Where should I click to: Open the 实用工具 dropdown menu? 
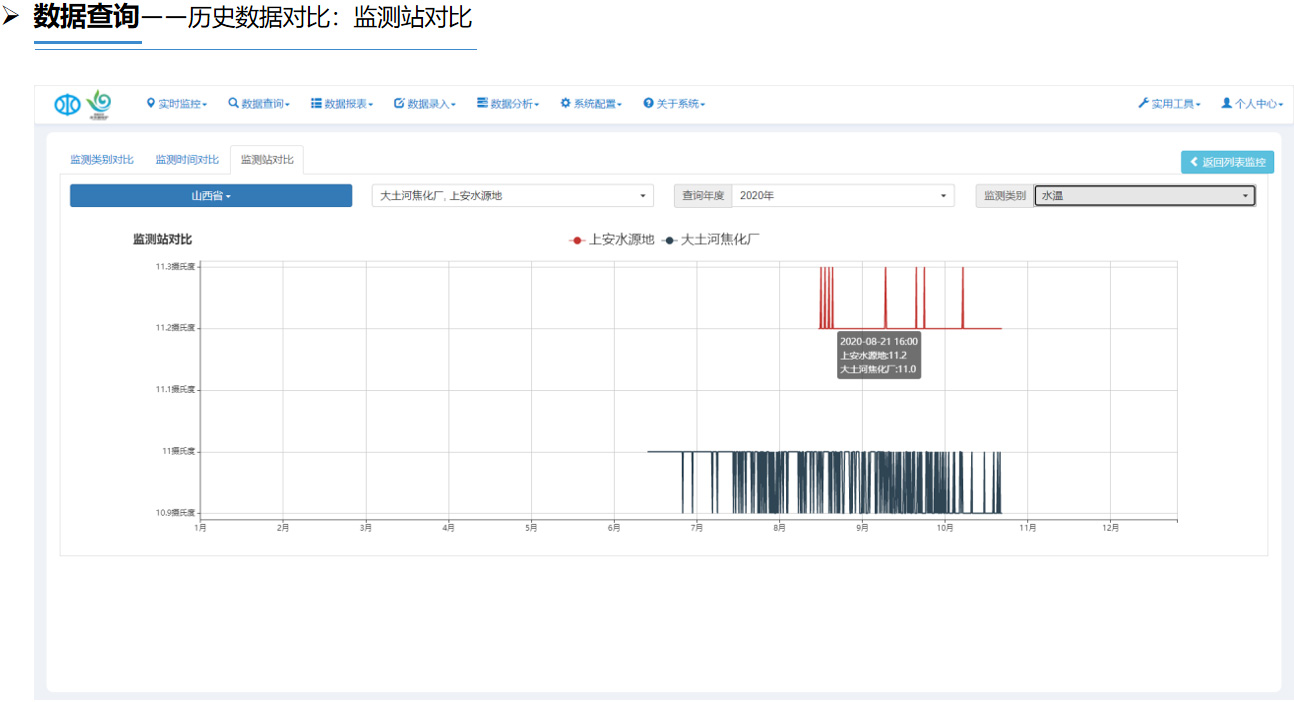click(1169, 104)
